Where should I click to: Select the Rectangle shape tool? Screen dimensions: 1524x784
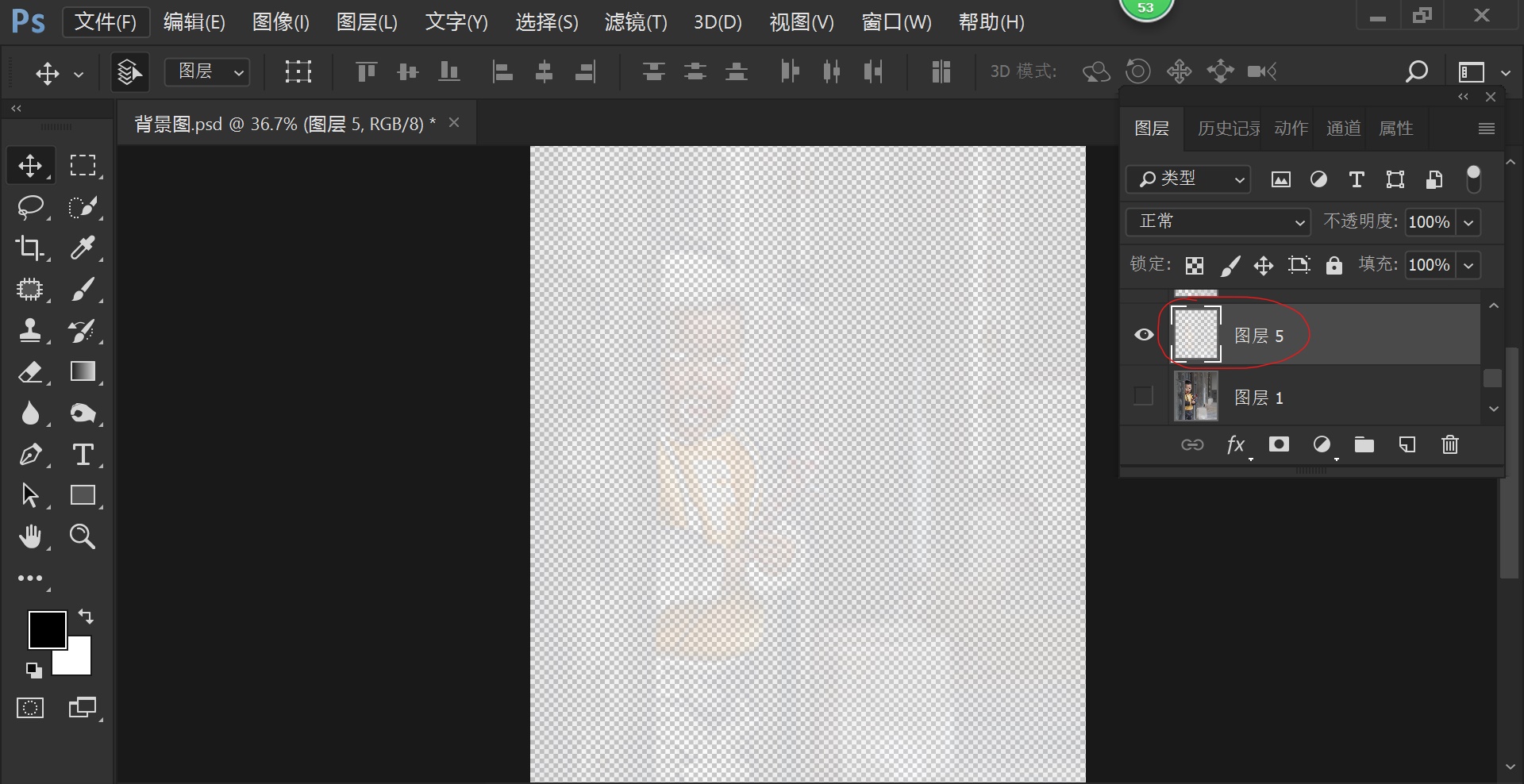(83, 496)
